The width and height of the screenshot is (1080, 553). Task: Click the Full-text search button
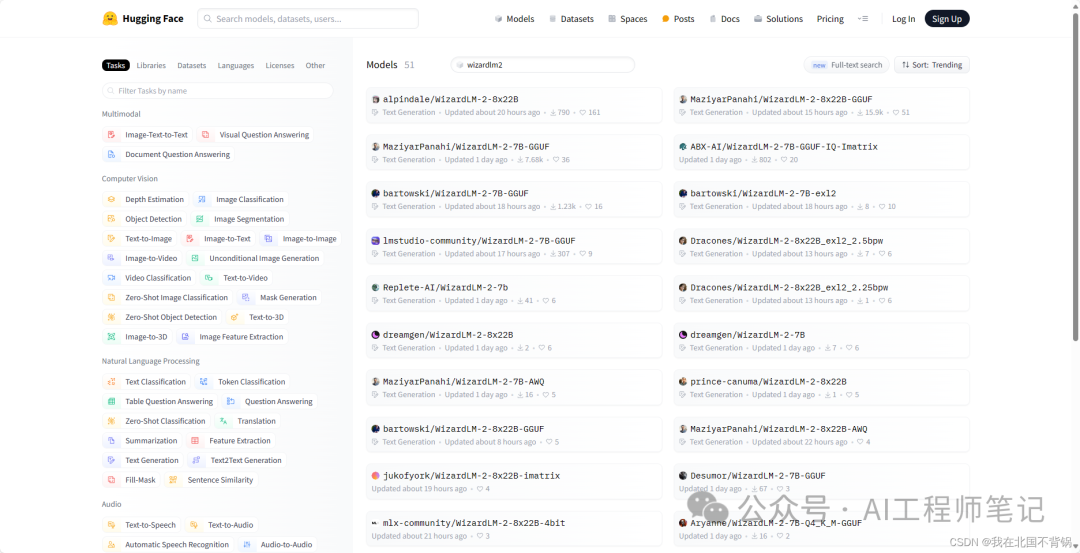[x=847, y=65]
